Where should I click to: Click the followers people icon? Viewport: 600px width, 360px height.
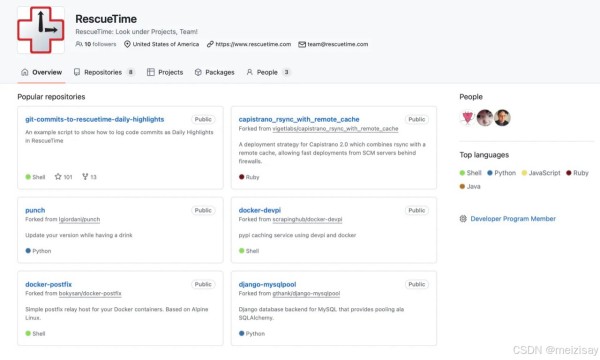79,44
